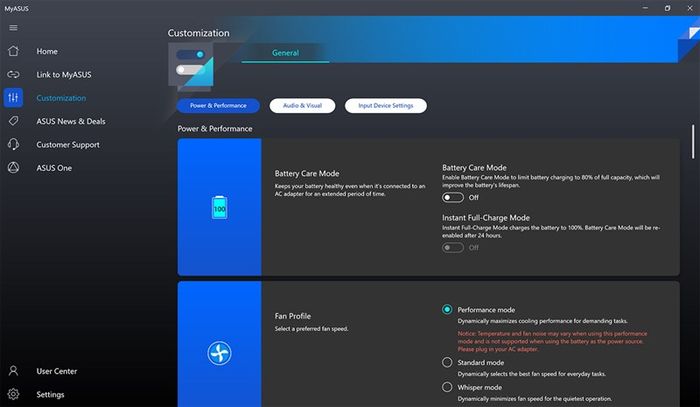Open ASUS One section
This screenshot has width=700, height=407.
54,168
